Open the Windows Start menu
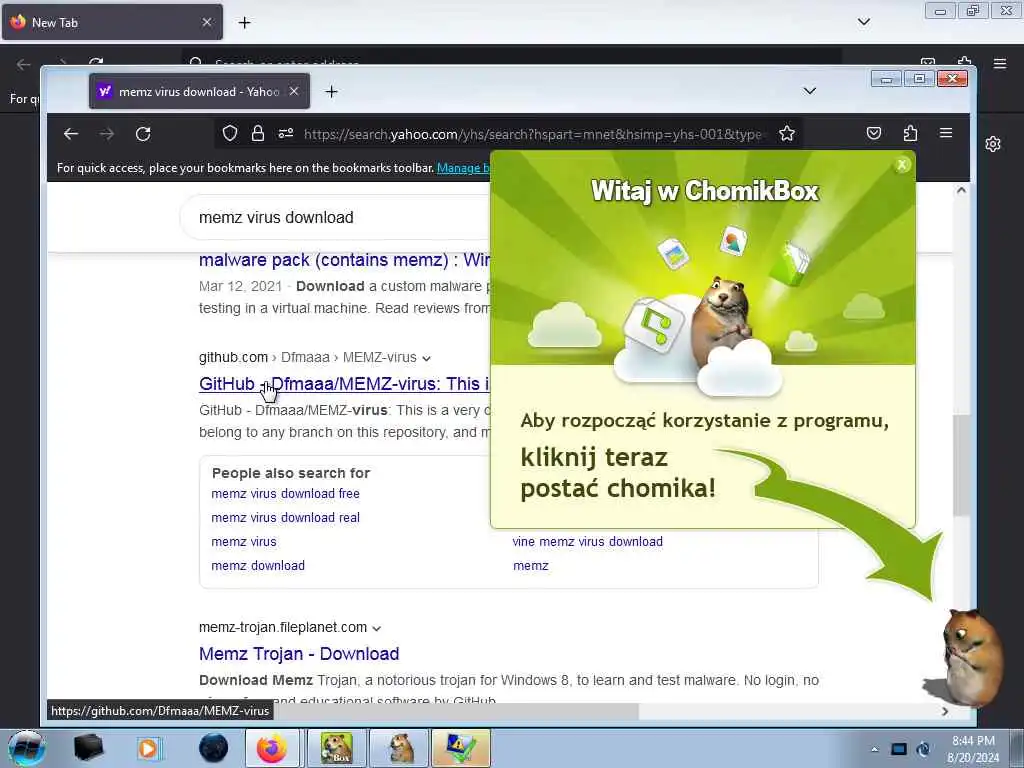The height and width of the screenshot is (768, 1024). point(26,748)
